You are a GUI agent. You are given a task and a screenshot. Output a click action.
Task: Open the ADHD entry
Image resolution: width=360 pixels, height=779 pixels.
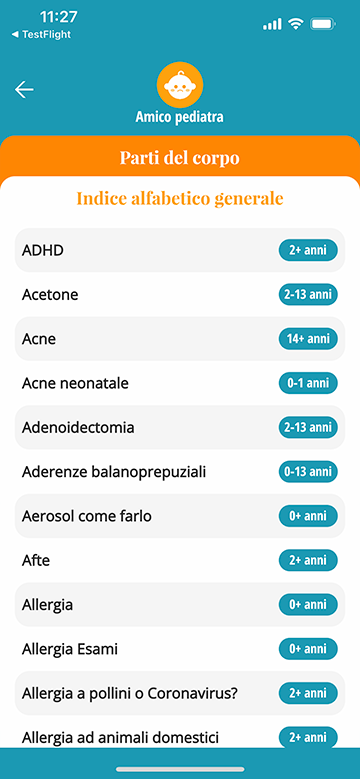click(x=180, y=250)
